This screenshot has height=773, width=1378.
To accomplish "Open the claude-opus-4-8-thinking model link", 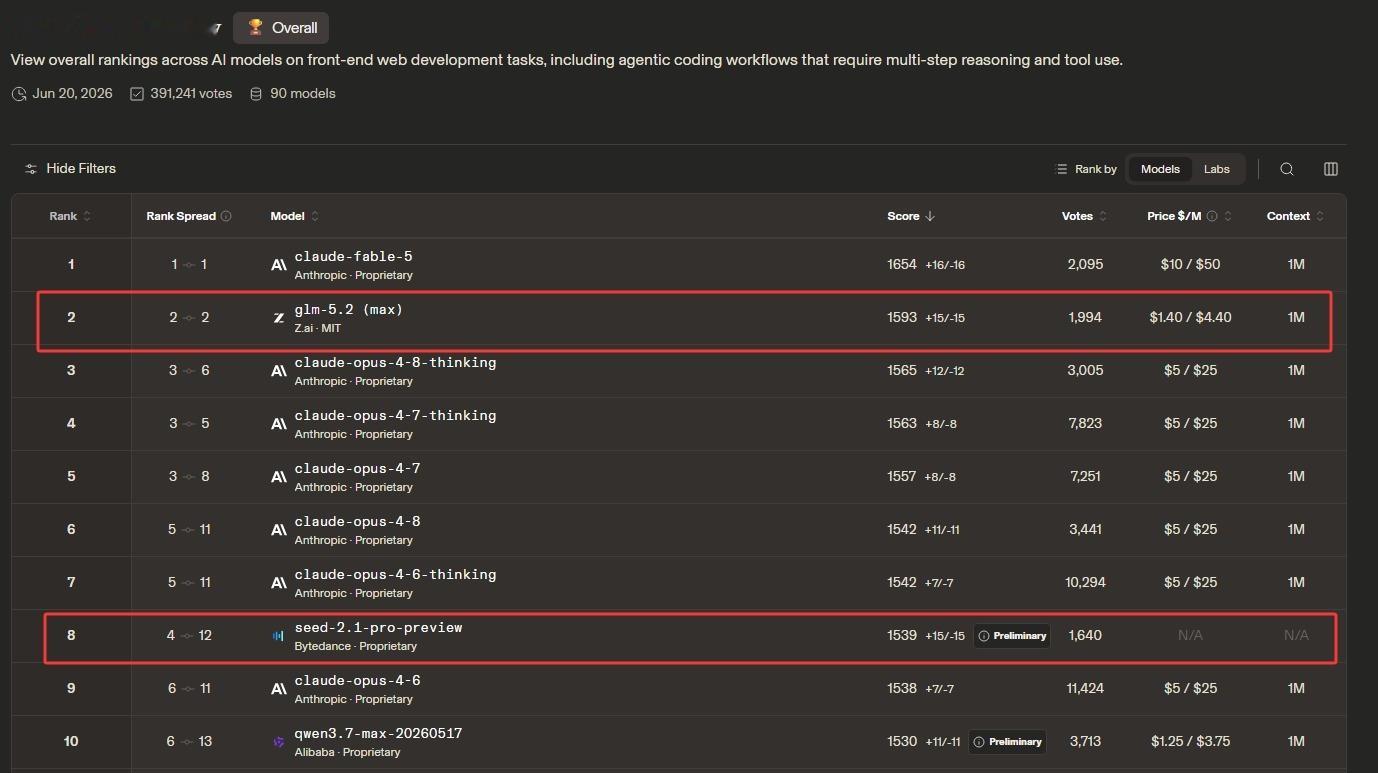I will coord(395,363).
